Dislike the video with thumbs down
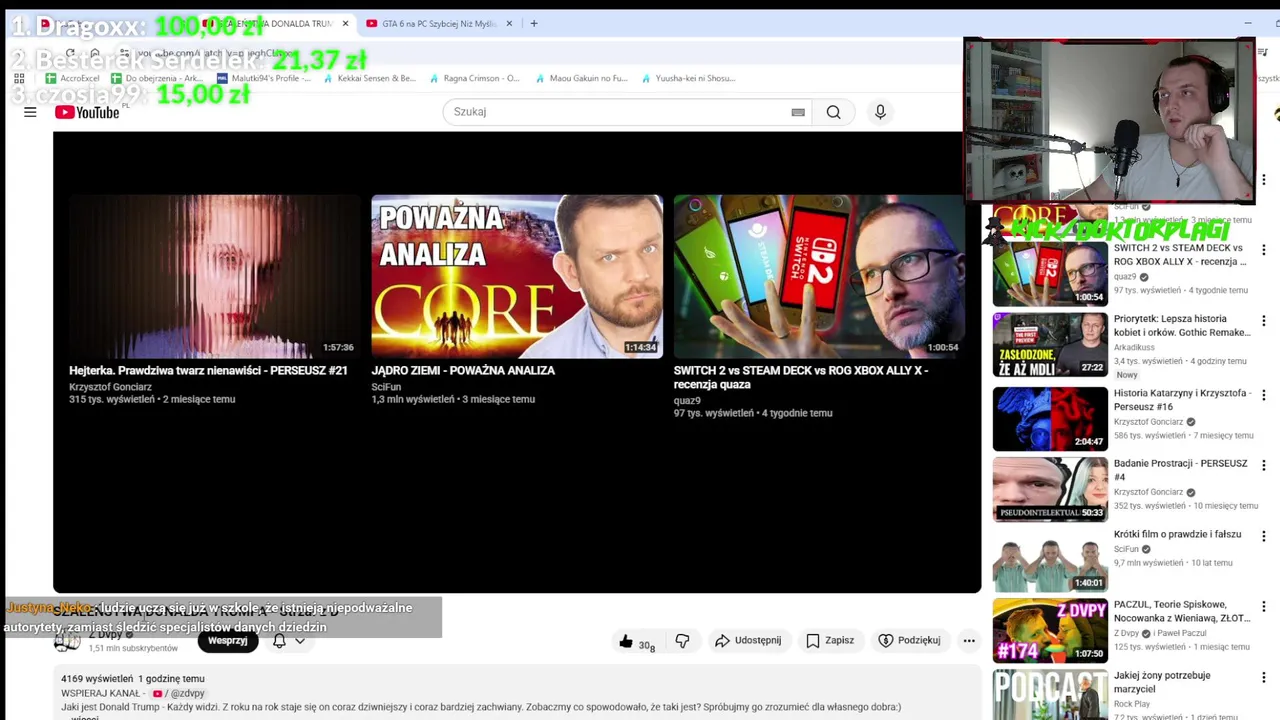This screenshot has width=1280, height=720. click(x=682, y=641)
